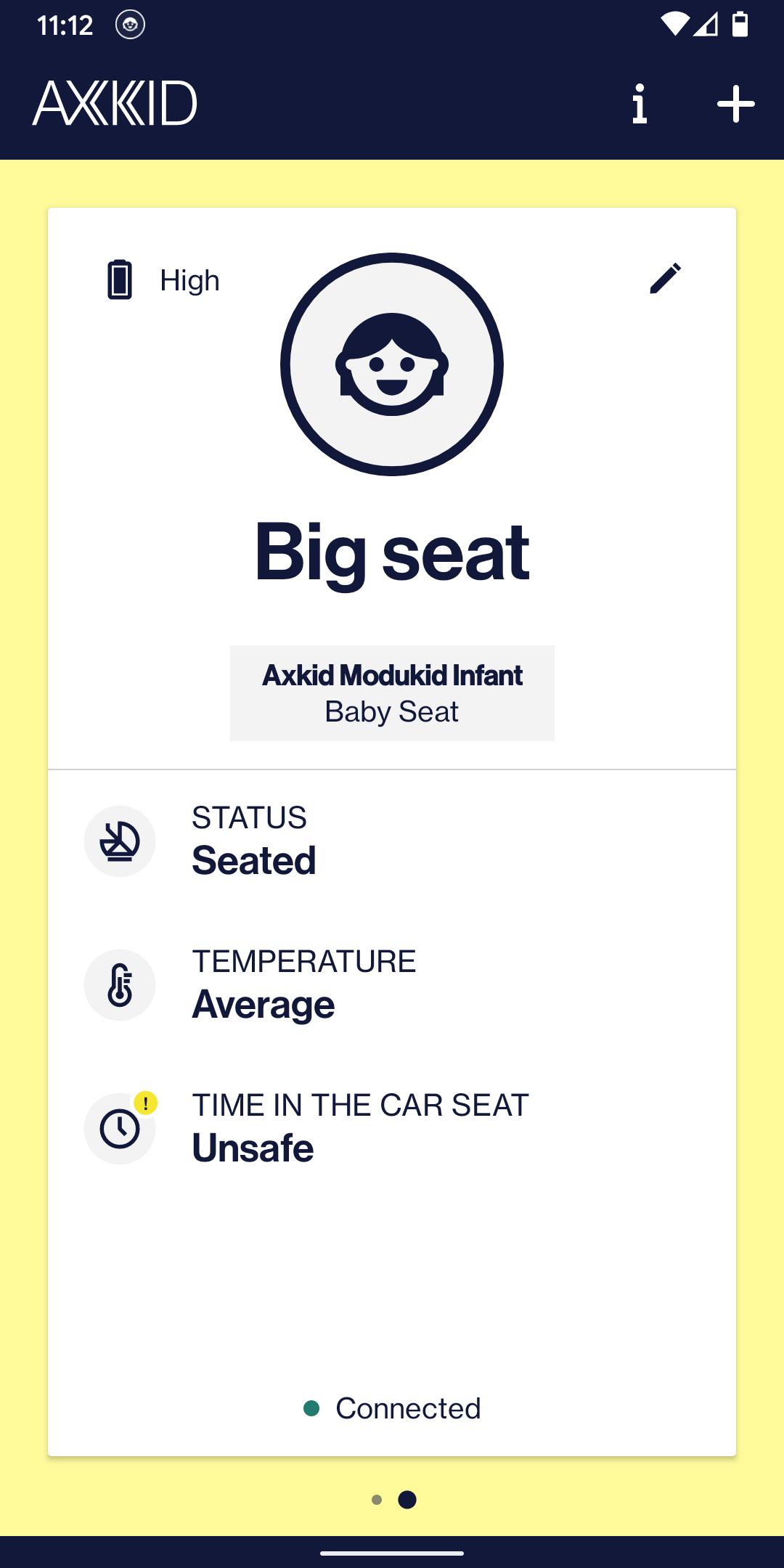Image resolution: width=784 pixels, height=1568 pixels.
Task: Tap the plus icon to add seat
Action: (x=735, y=104)
